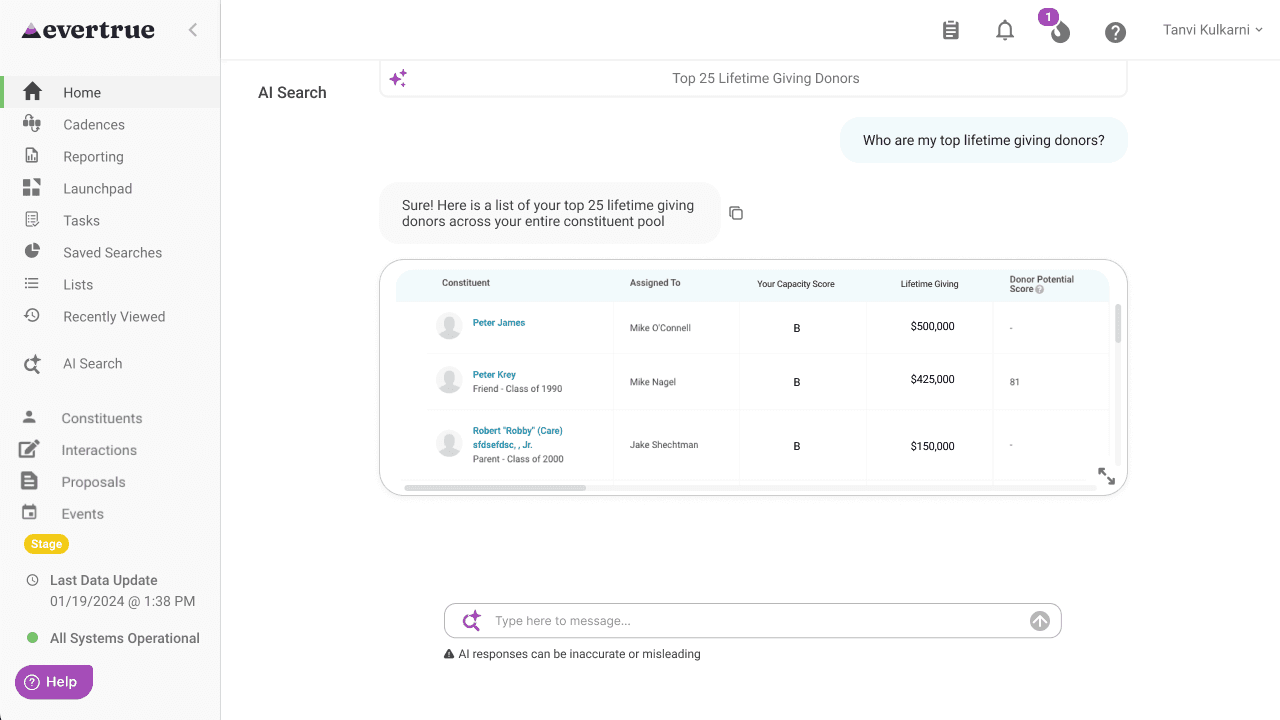This screenshot has height=720, width=1280.
Task: Go to Home in the sidebar
Action: (x=110, y=92)
